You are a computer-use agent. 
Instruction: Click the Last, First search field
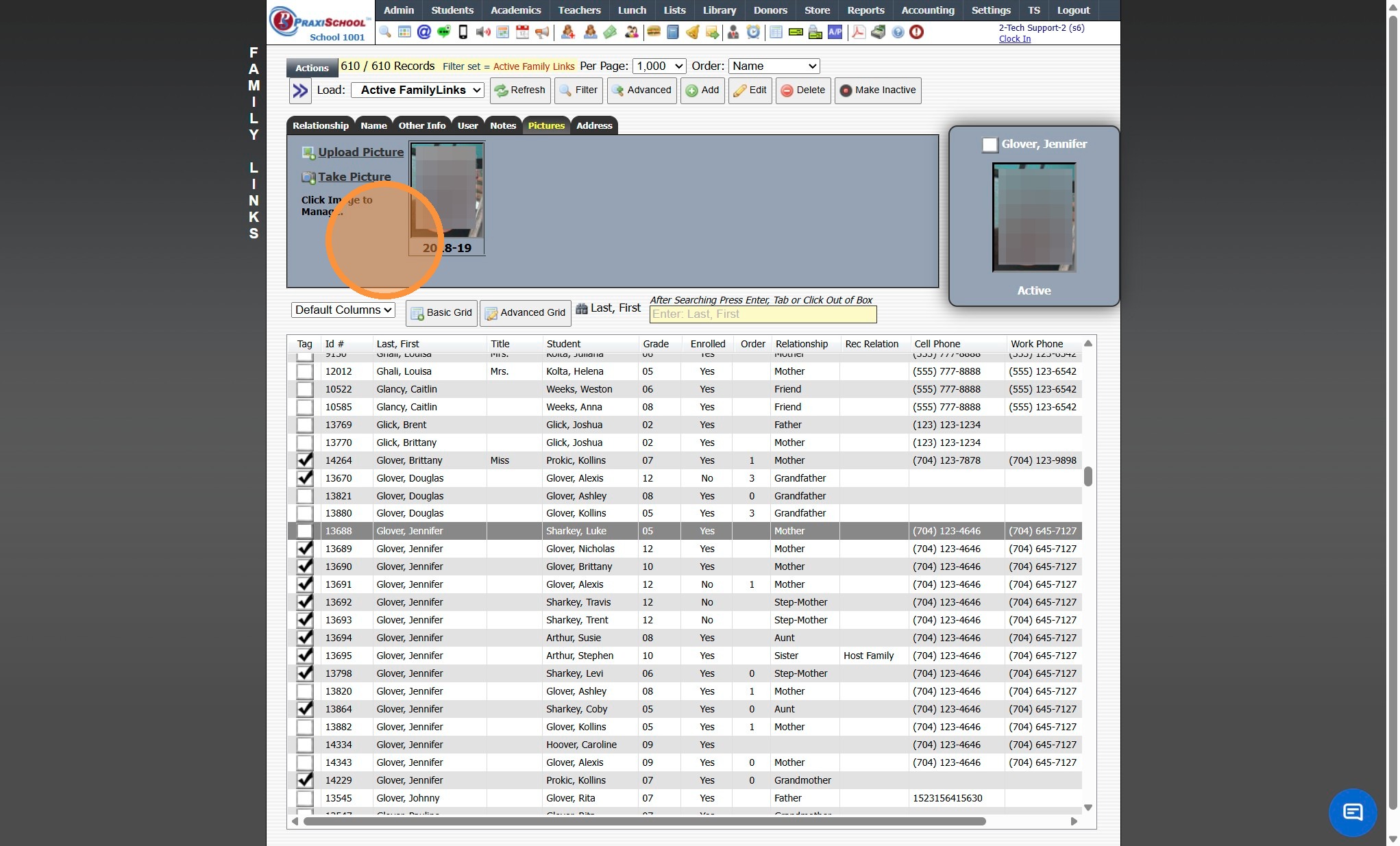click(763, 314)
